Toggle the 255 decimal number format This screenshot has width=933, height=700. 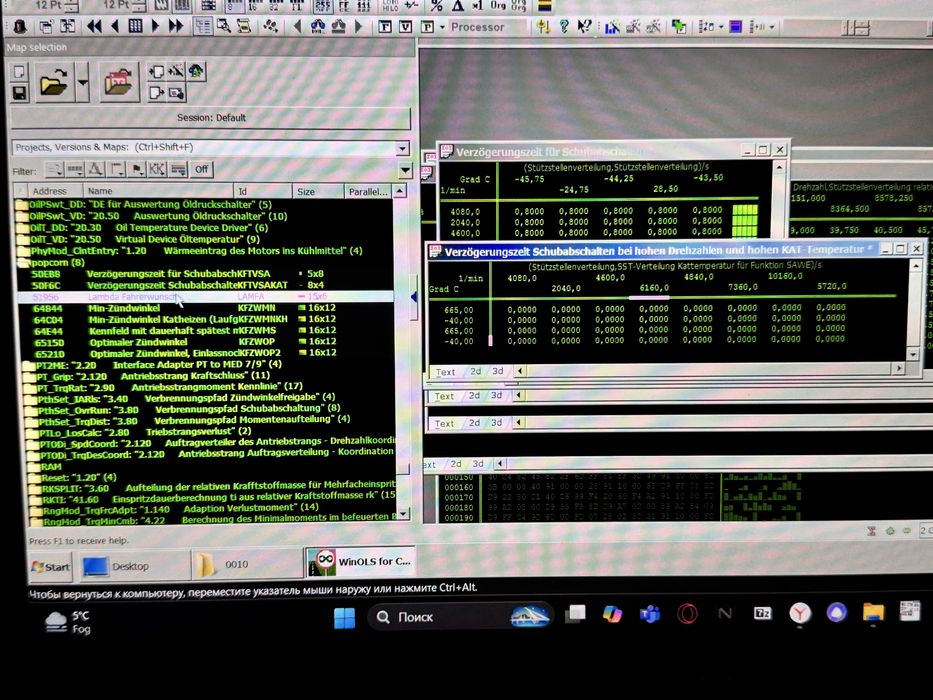point(323,6)
